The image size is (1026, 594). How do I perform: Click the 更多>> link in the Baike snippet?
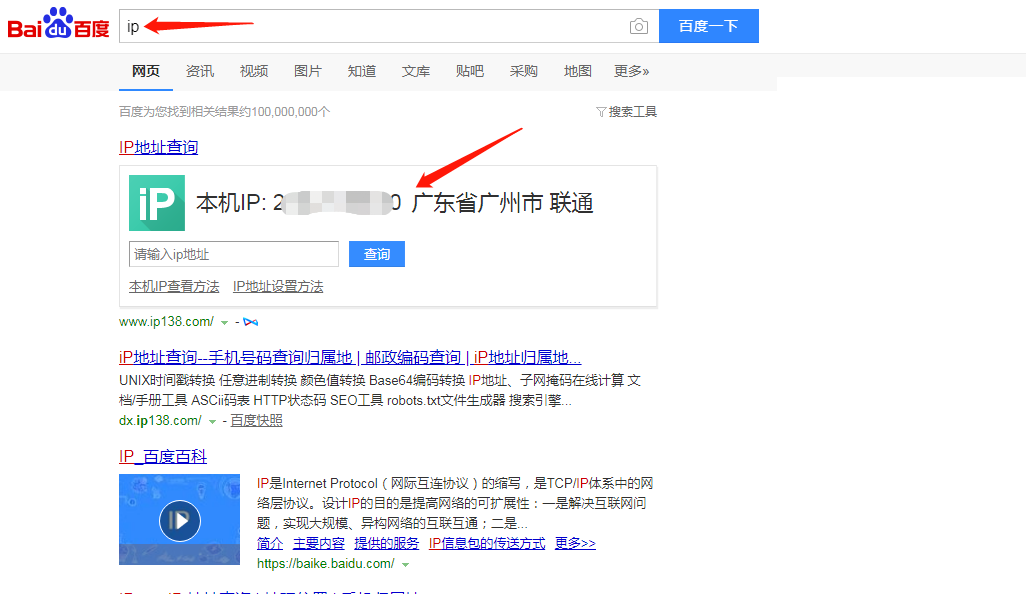pos(575,543)
